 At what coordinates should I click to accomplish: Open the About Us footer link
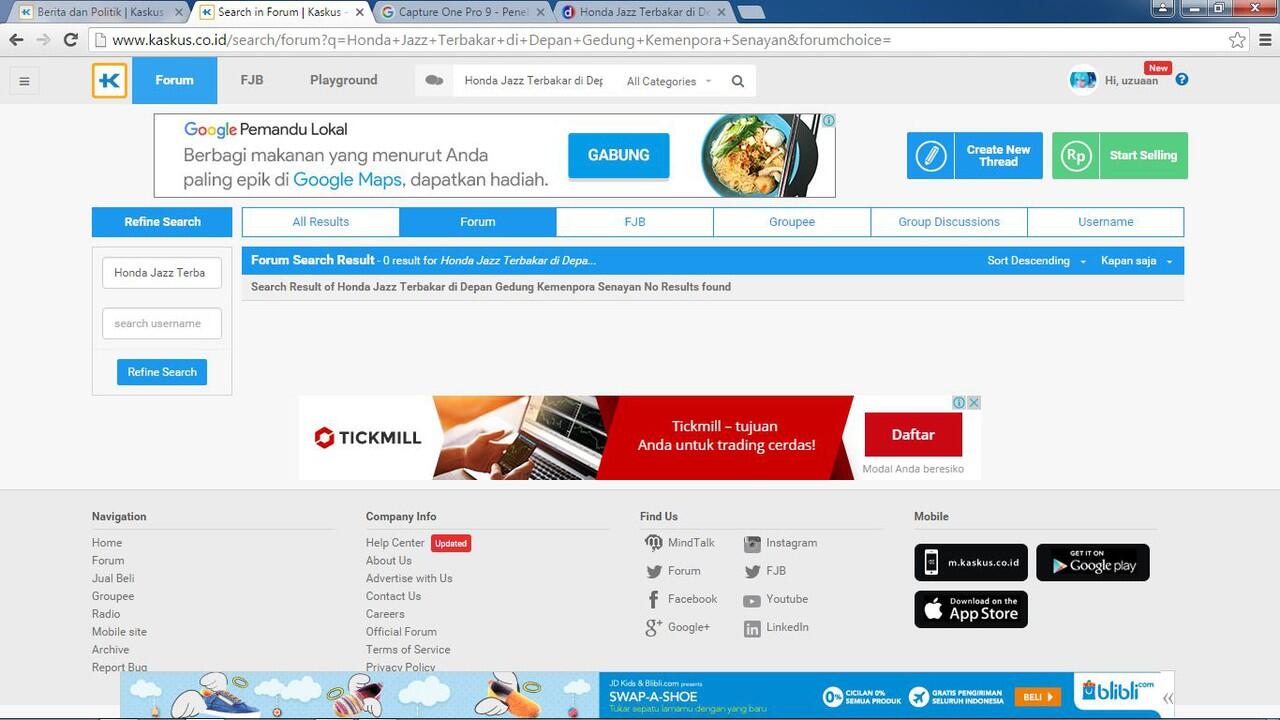pos(389,561)
